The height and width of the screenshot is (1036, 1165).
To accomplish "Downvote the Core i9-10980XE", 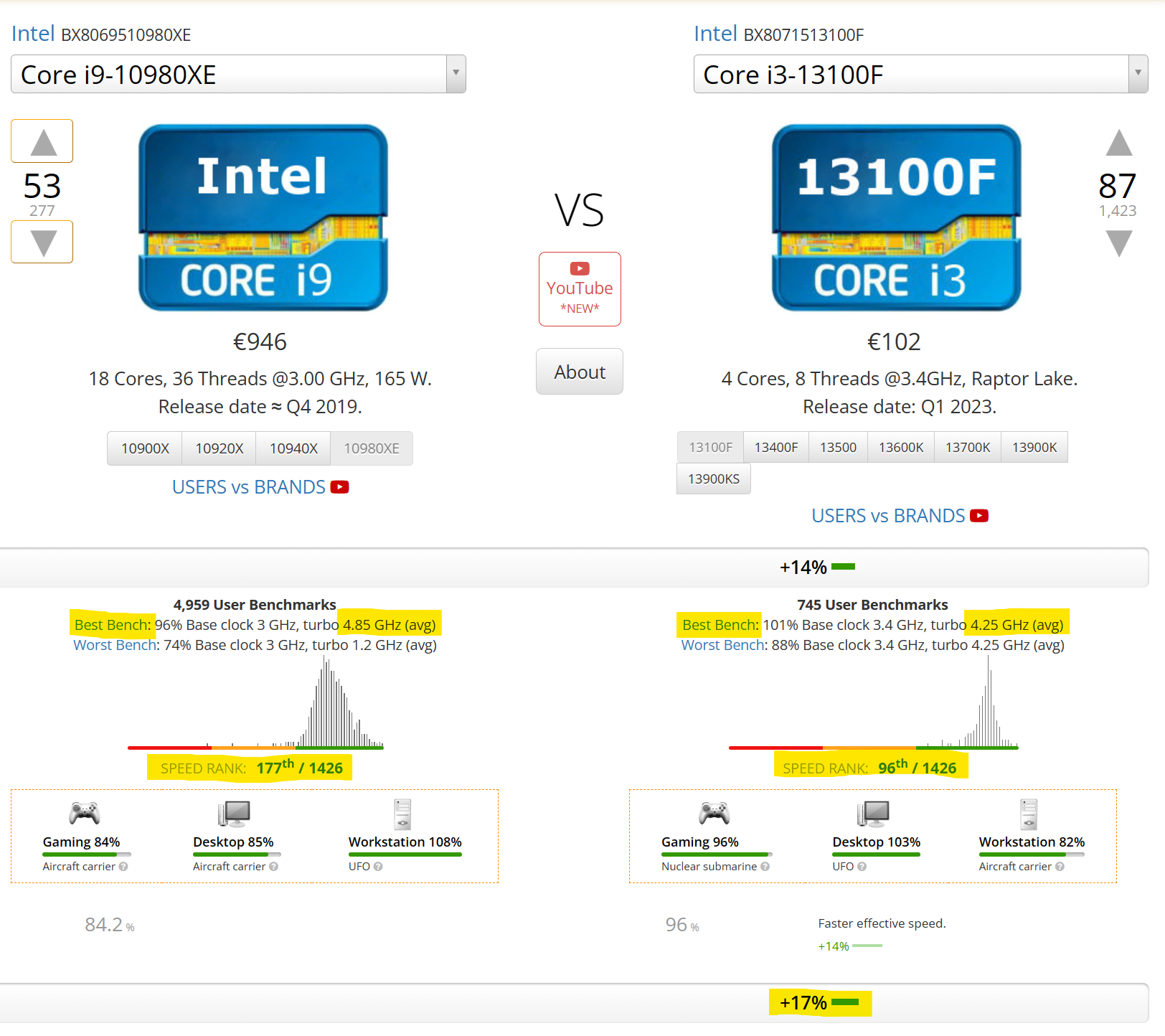I will (x=42, y=242).
